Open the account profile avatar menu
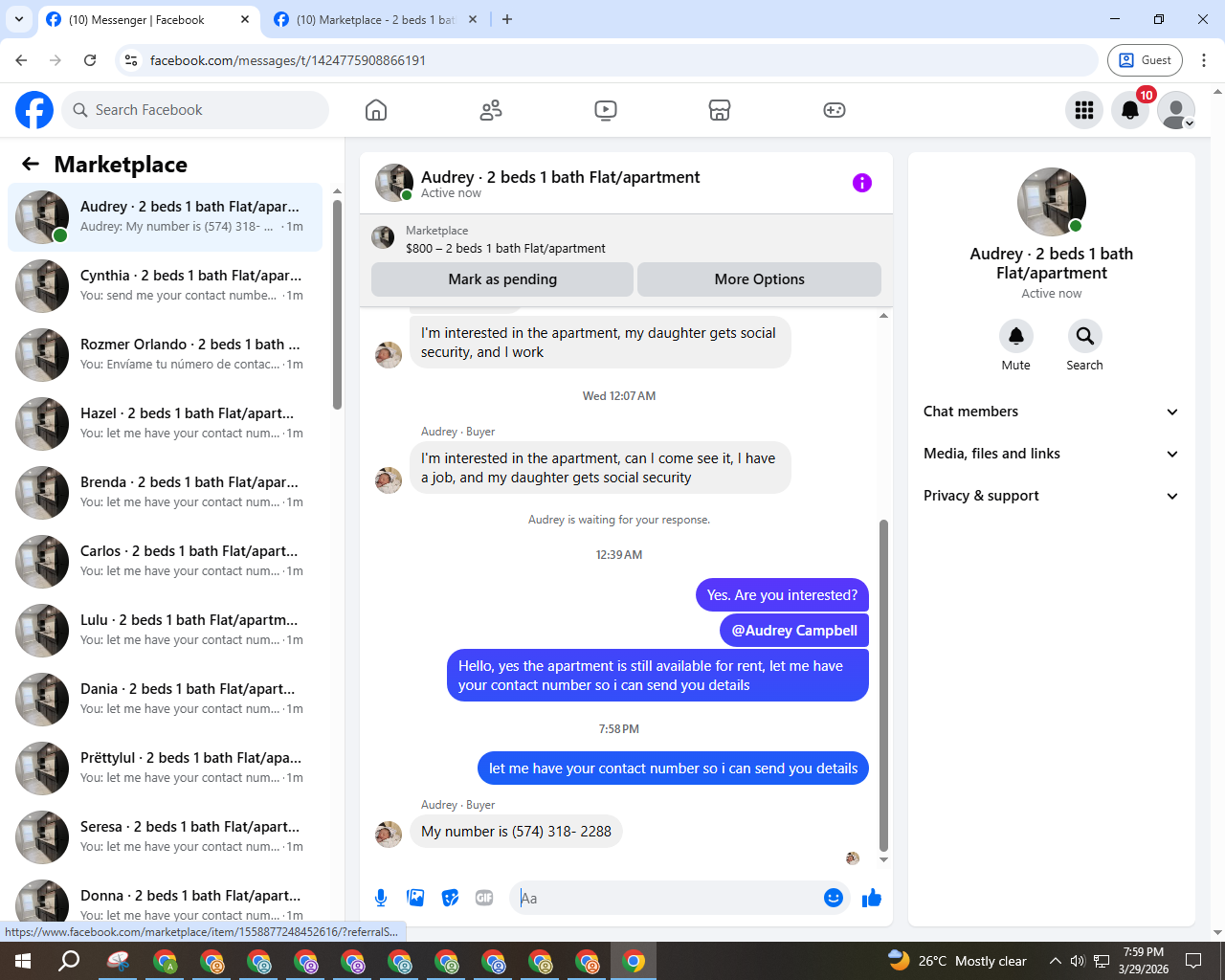Viewport: 1225px width, 980px height. [x=1176, y=110]
